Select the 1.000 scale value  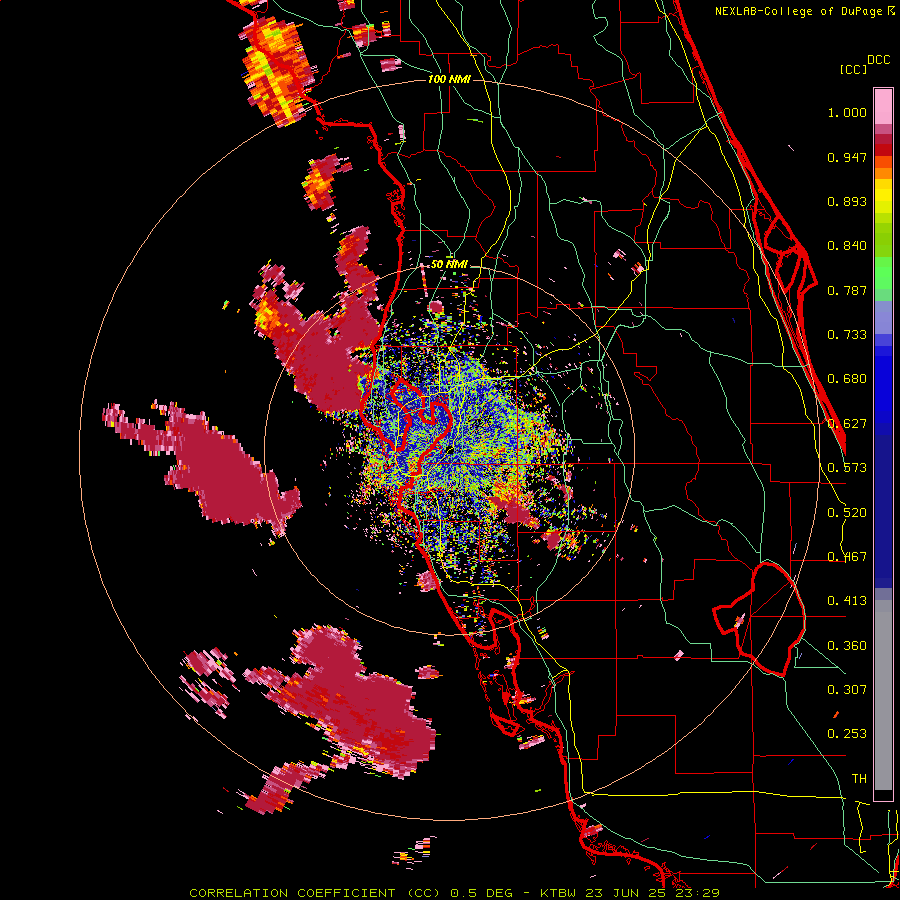pyautogui.click(x=847, y=112)
